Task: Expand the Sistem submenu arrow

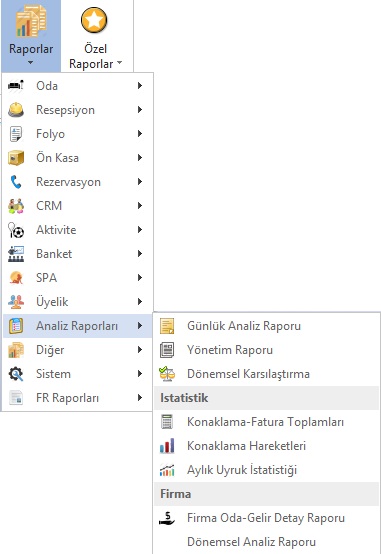Action: (x=140, y=374)
